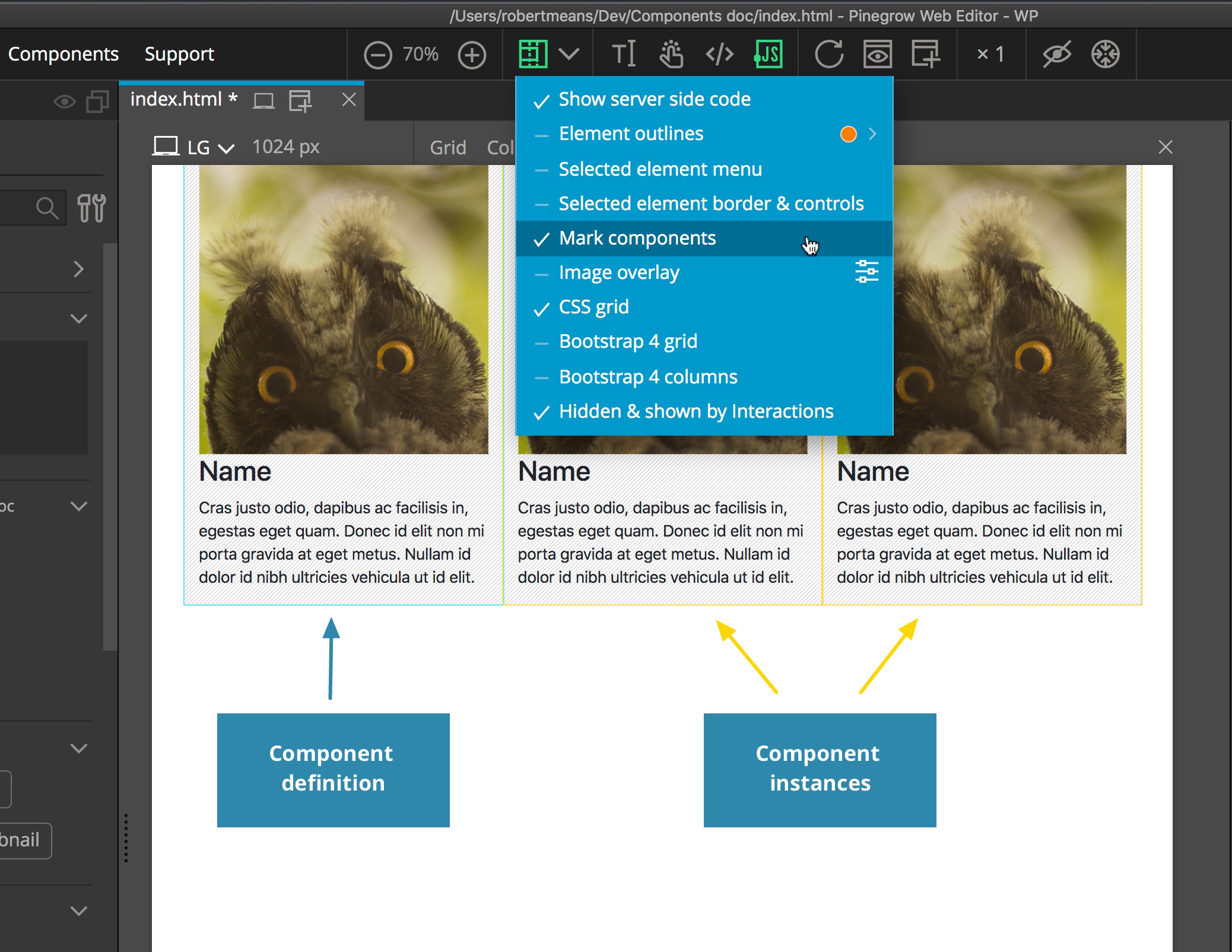Open the code editor icon

click(720, 55)
